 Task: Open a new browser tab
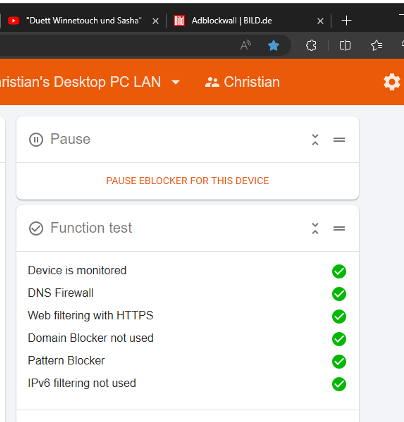[x=347, y=21]
